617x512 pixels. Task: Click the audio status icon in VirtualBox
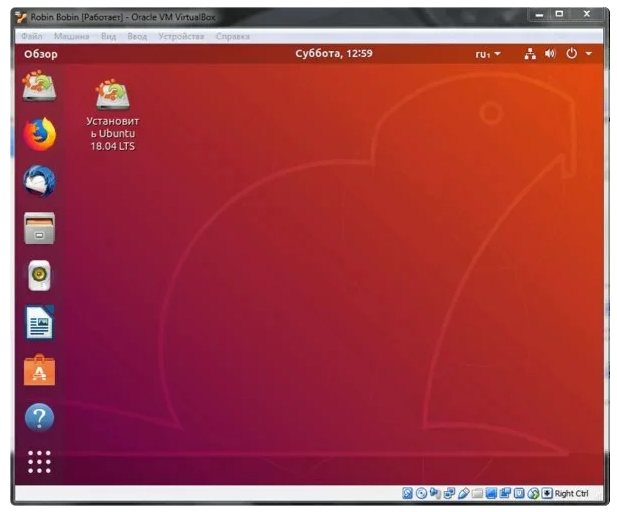coord(435,493)
